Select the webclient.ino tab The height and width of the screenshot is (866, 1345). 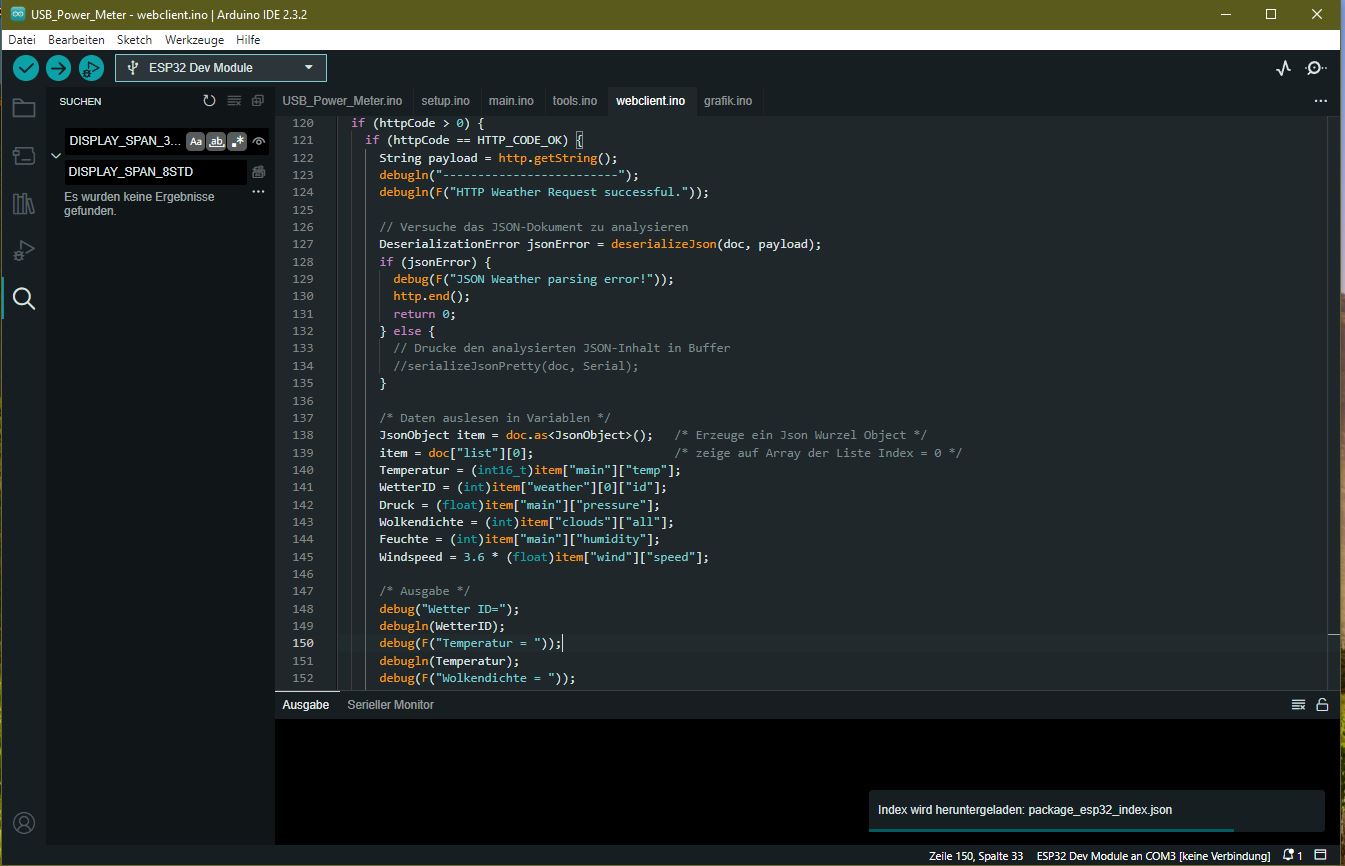(651, 101)
